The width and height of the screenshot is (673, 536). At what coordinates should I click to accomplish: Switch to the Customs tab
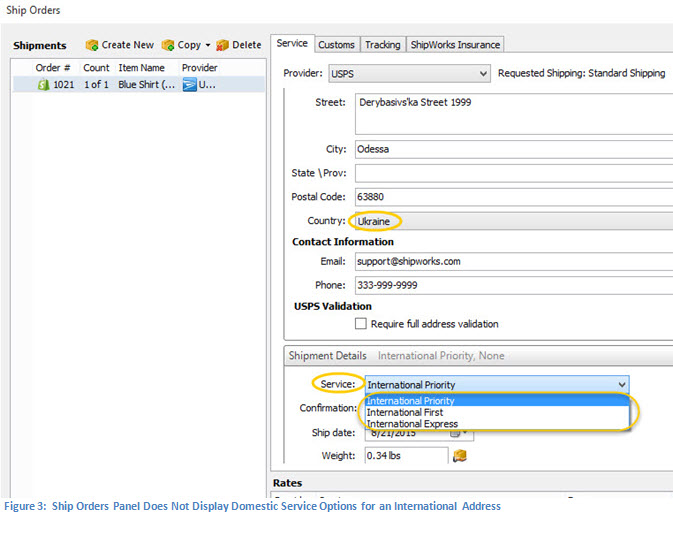point(336,45)
